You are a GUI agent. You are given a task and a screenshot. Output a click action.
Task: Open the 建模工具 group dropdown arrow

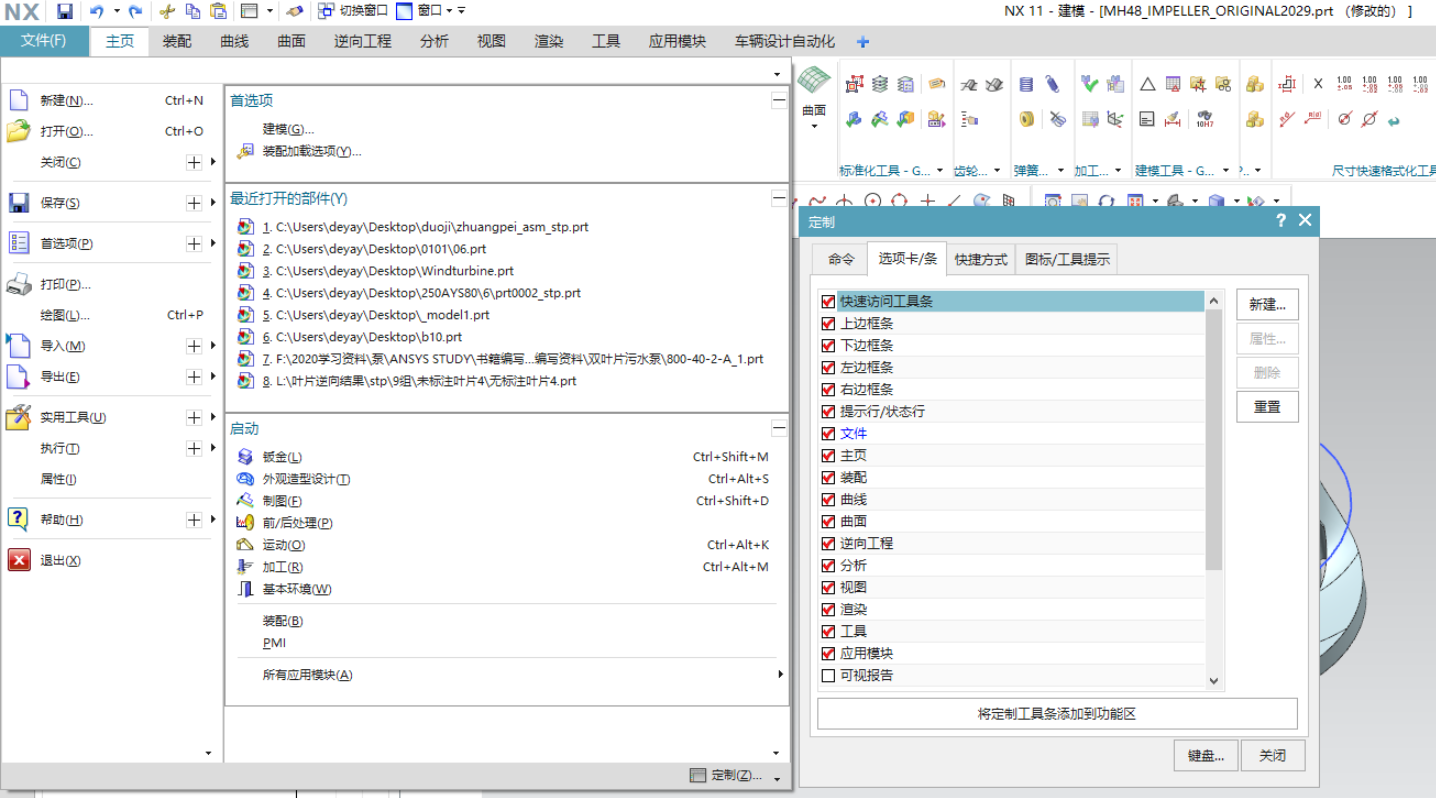tap(1225, 171)
